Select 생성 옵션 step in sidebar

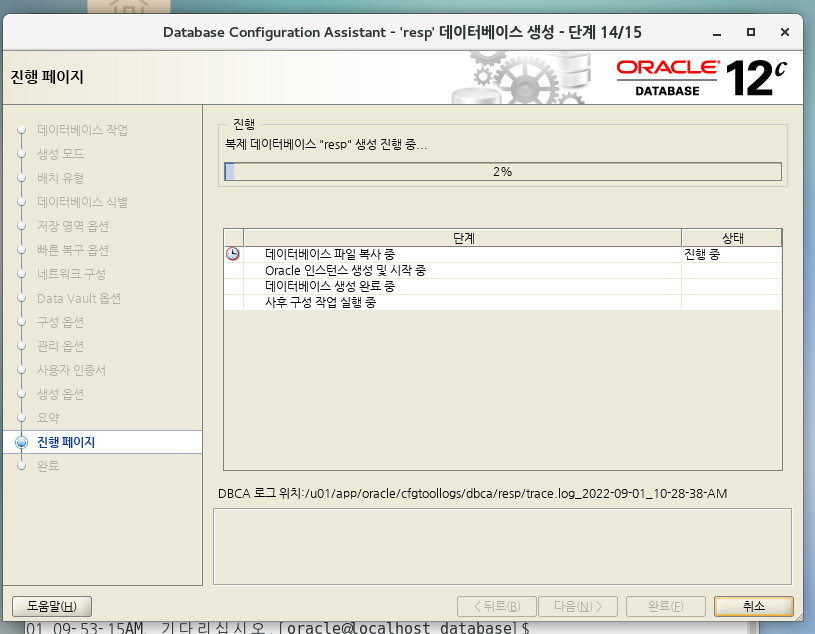coord(60,394)
